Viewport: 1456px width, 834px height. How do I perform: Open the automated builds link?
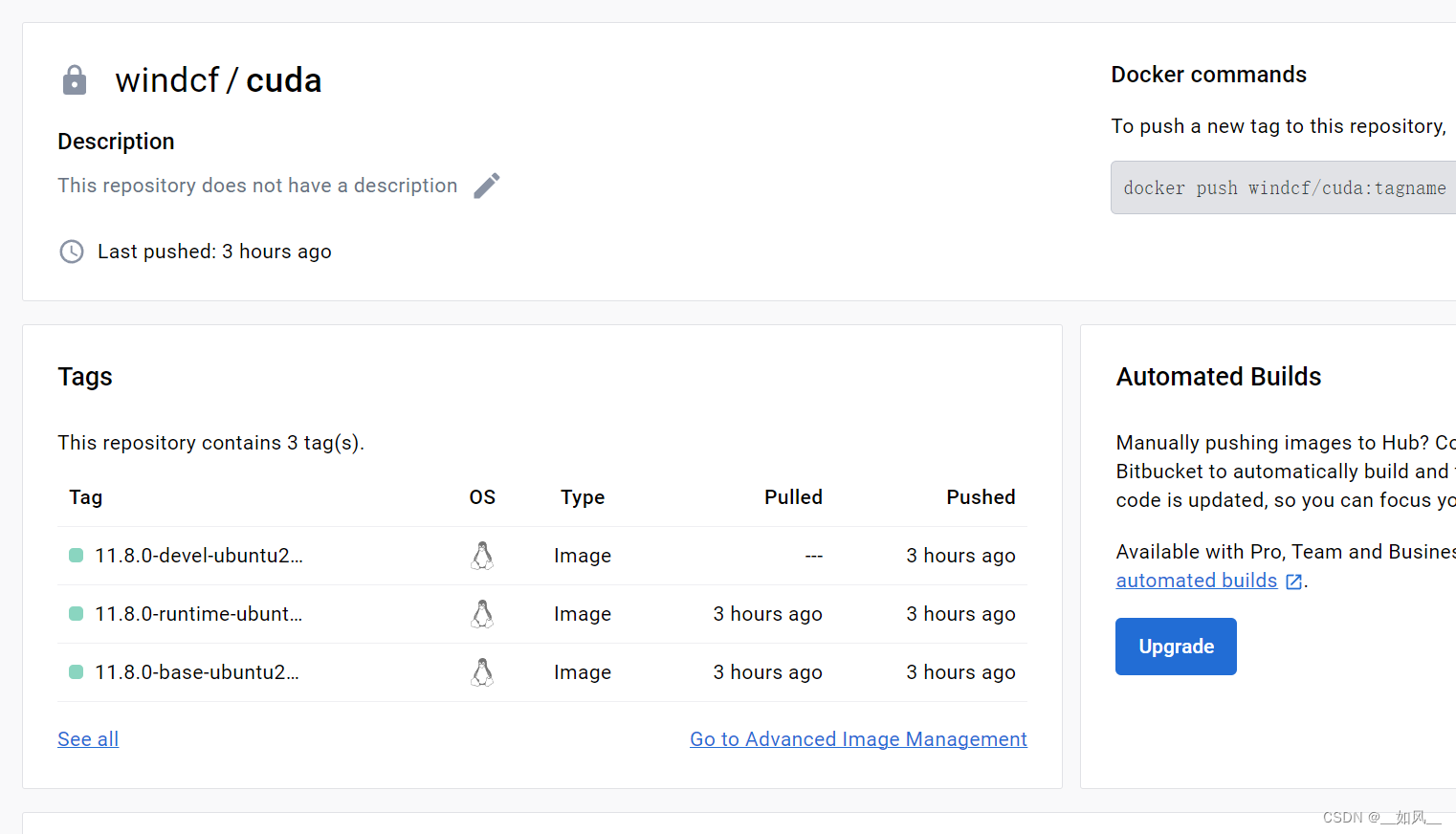pyautogui.click(x=1196, y=581)
